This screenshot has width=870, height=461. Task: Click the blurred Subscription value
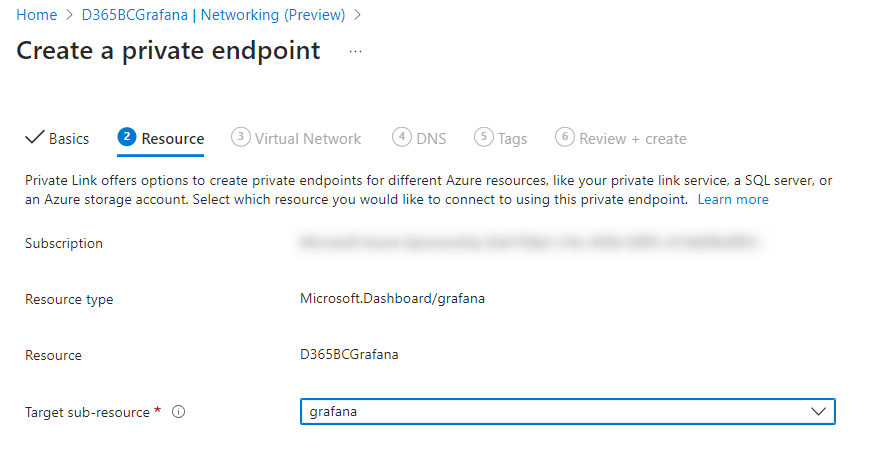coord(527,243)
